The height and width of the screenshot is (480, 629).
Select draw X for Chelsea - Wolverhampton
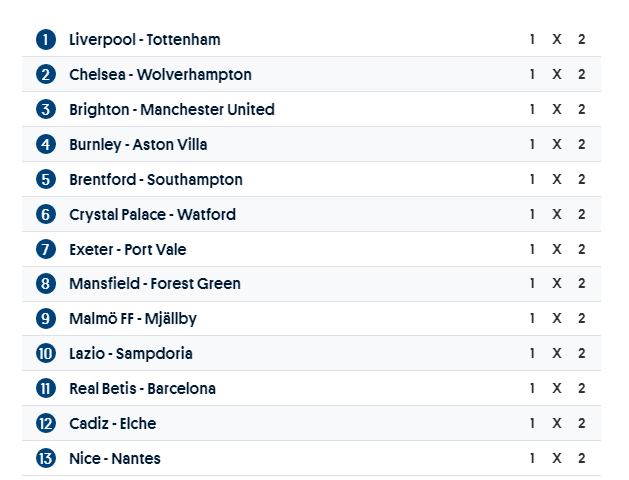point(557,75)
